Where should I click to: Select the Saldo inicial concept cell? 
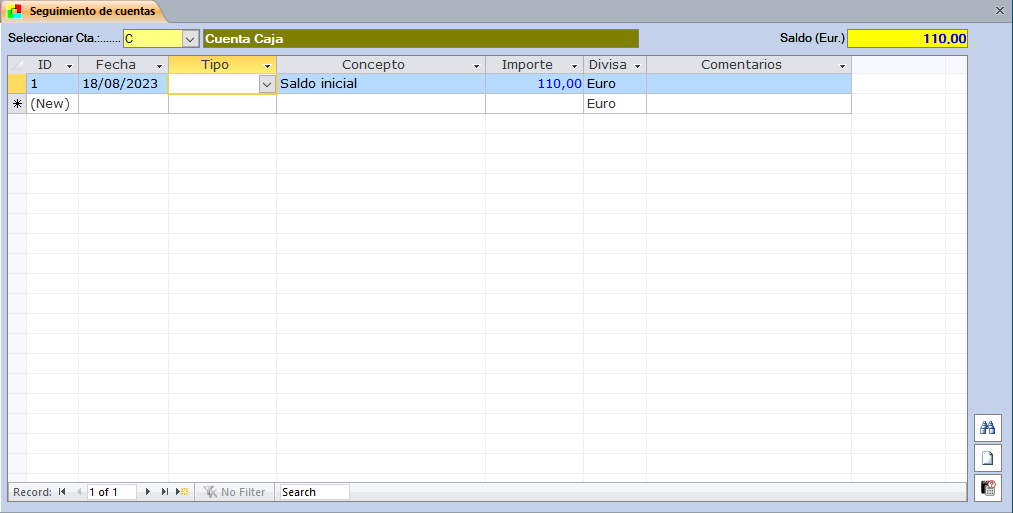click(x=380, y=84)
